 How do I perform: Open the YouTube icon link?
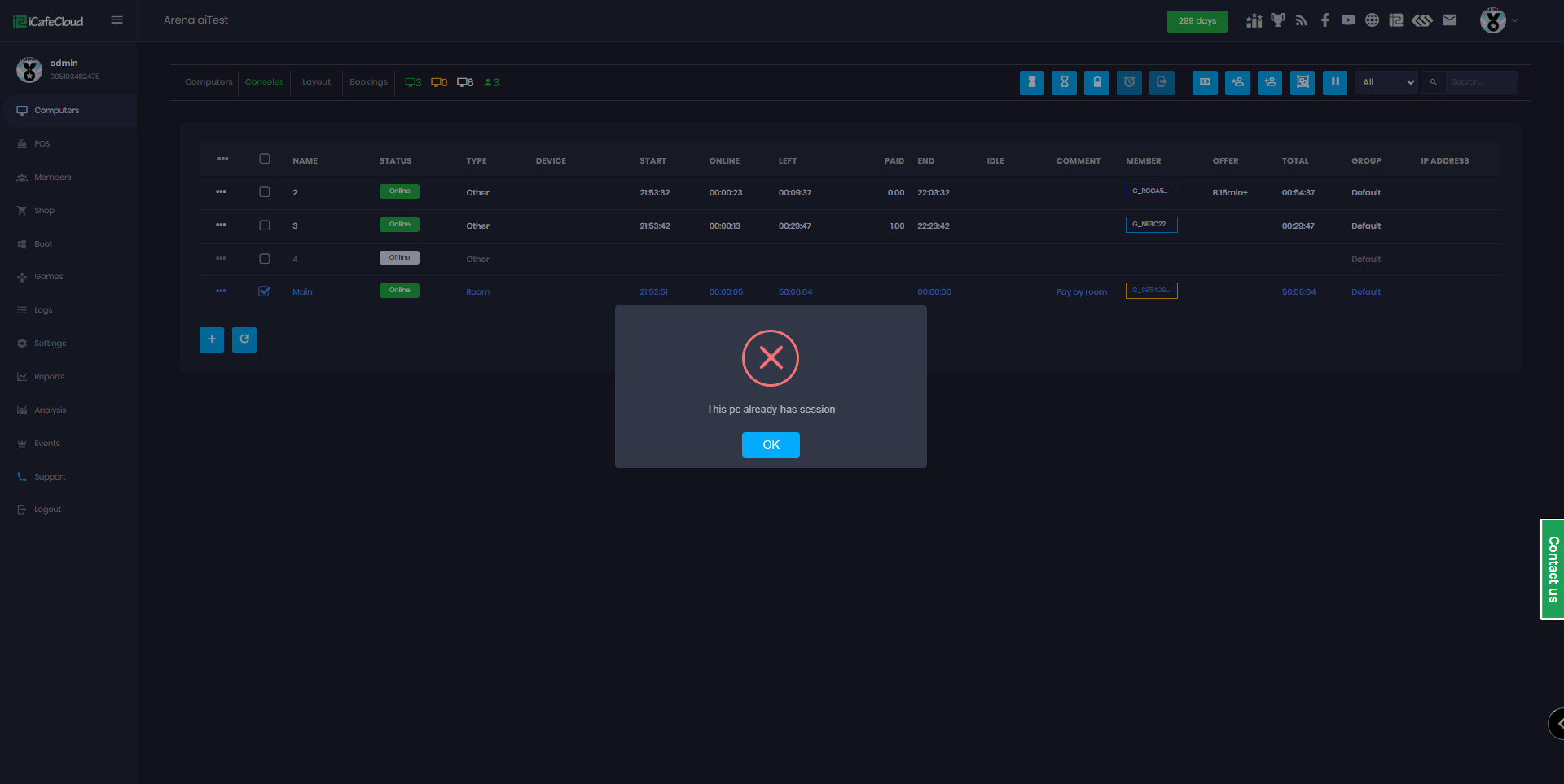pos(1348,20)
